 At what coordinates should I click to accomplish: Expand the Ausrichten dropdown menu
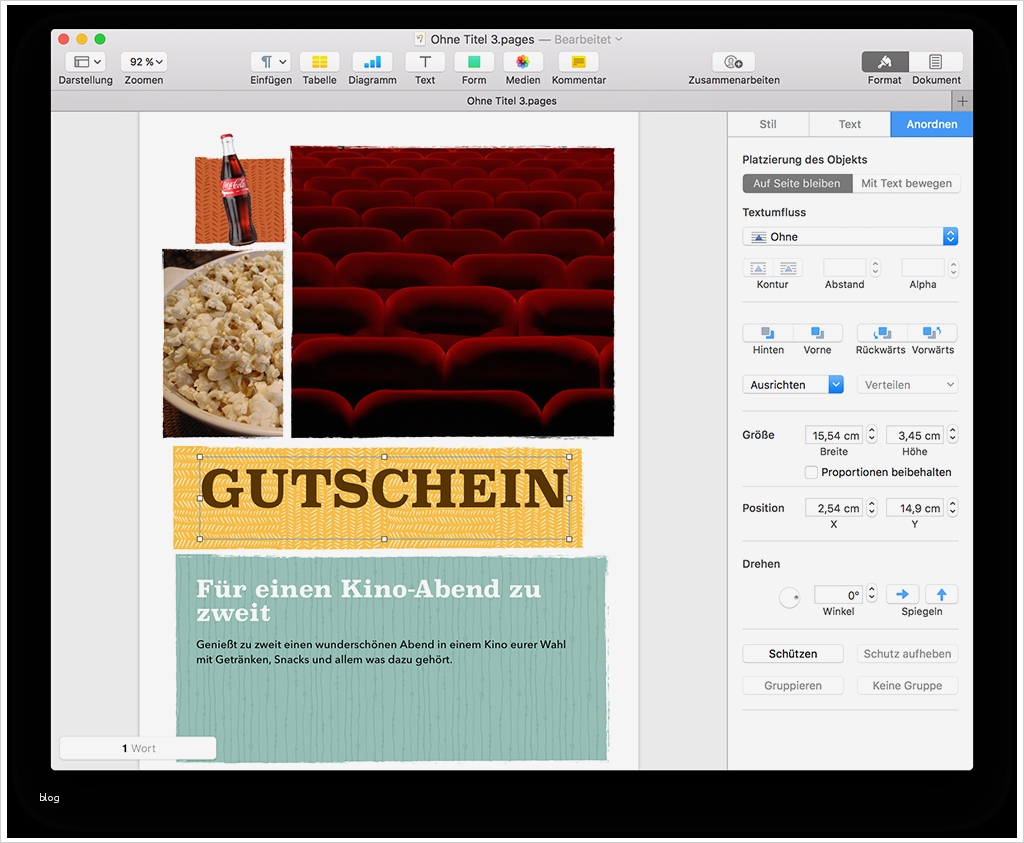[793, 384]
